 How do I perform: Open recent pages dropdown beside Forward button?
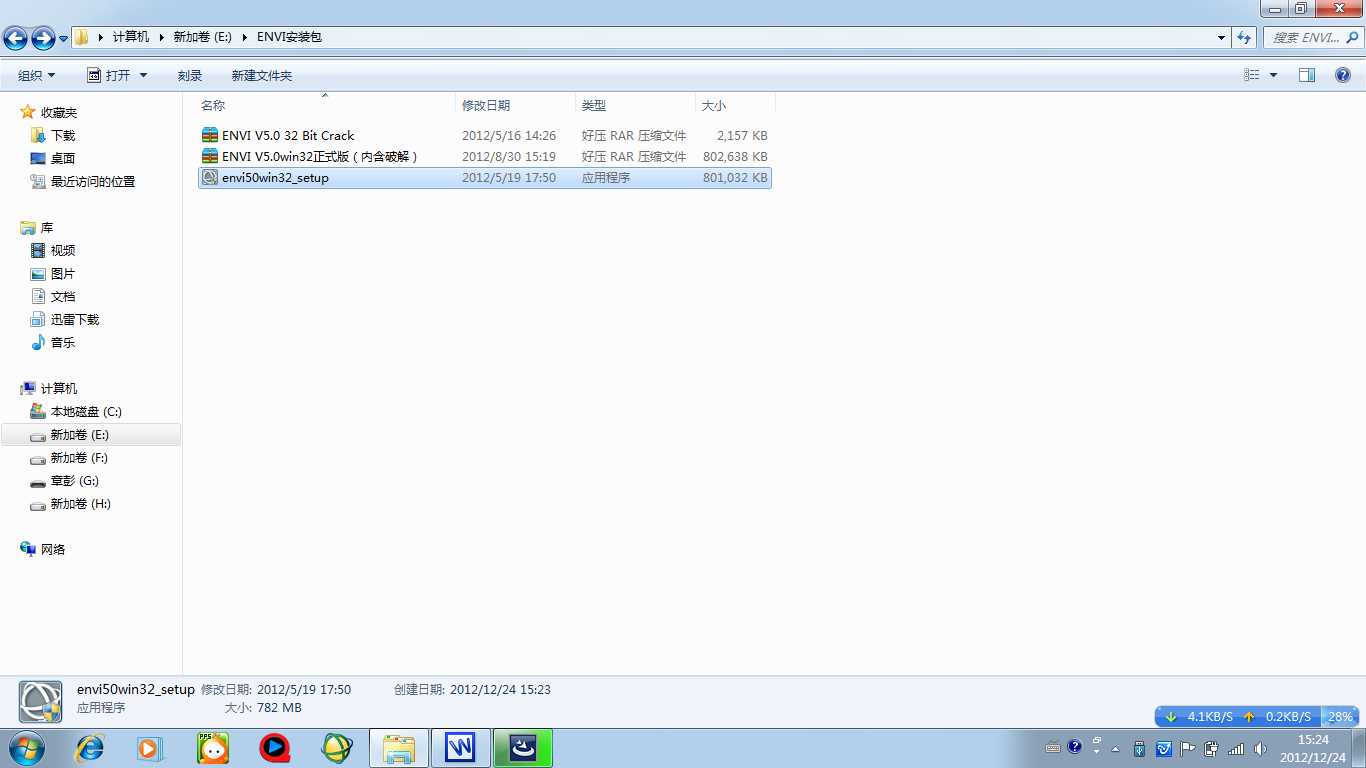pyautogui.click(x=64, y=39)
